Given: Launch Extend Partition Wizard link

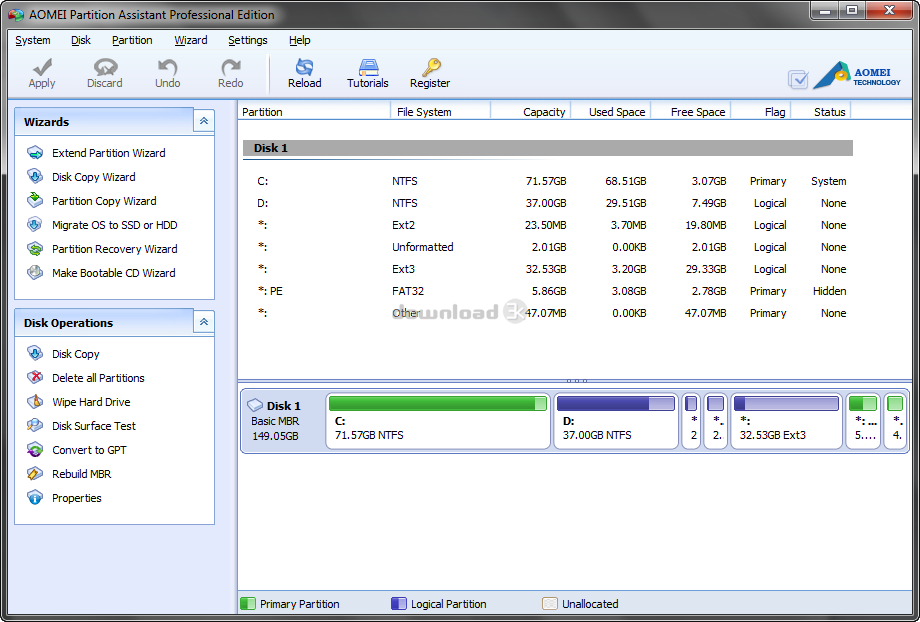Looking at the screenshot, I should 109,153.
